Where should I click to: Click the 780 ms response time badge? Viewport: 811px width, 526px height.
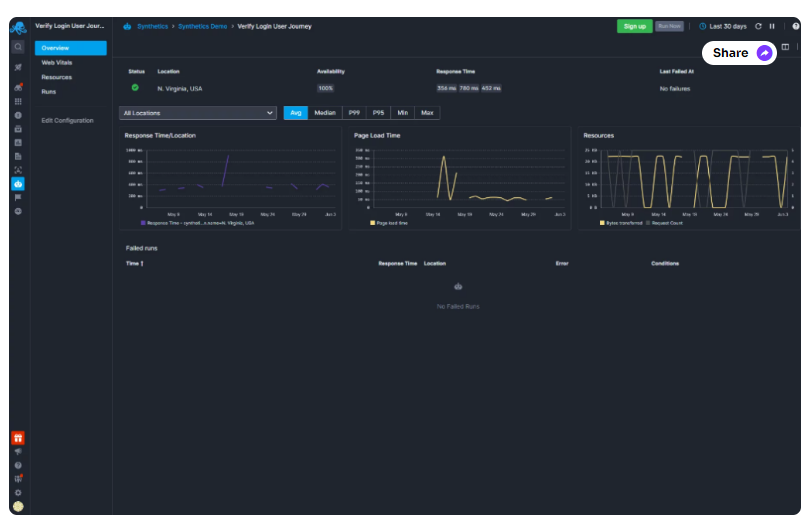[x=469, y=88]
